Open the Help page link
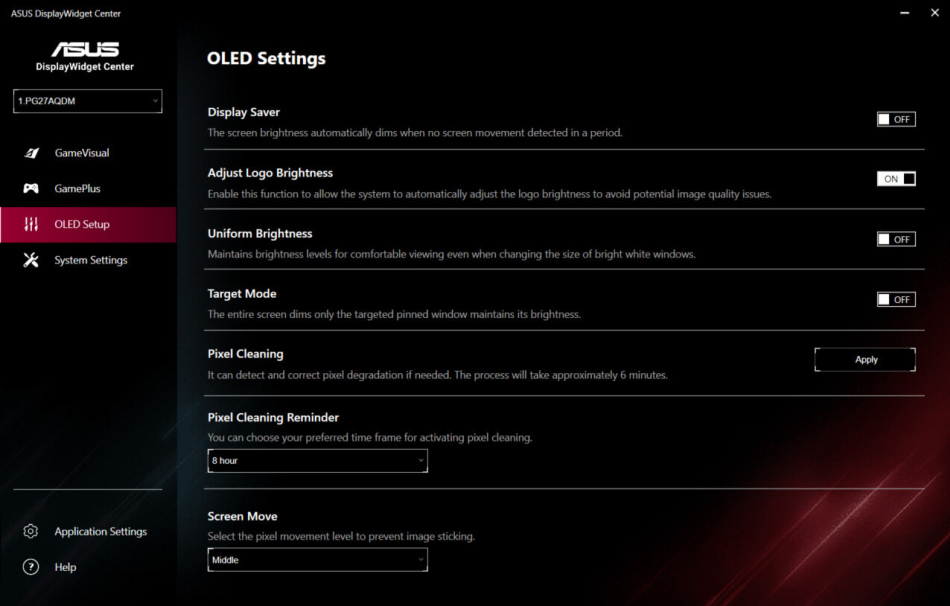The height and width of the screenshot is (606, 950). [x=65, y=567]
